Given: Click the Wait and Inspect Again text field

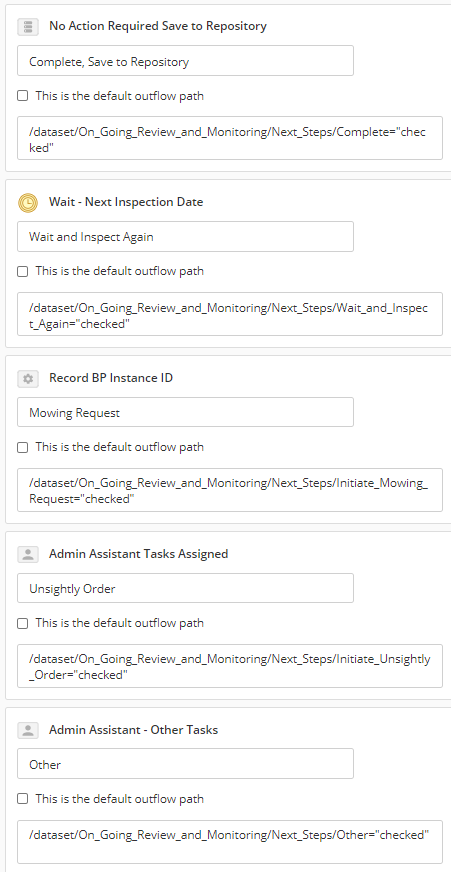Looking at the screenshot, I should (185, 236).
